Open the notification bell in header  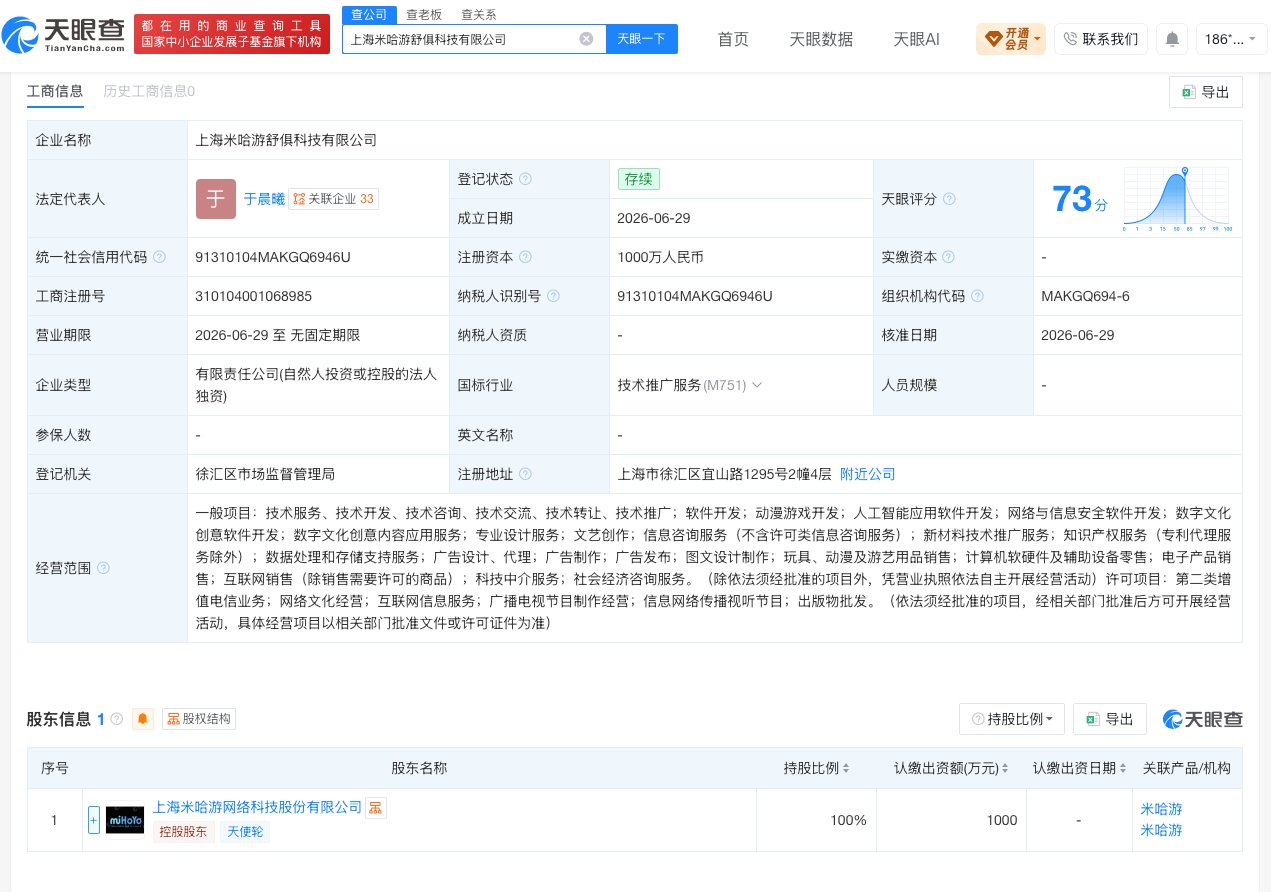[1172, 39]
